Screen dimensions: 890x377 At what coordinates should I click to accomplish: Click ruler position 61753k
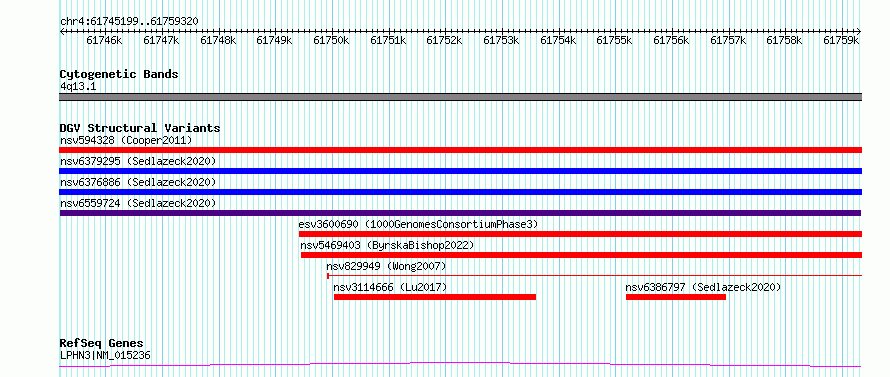pos(501,40)
